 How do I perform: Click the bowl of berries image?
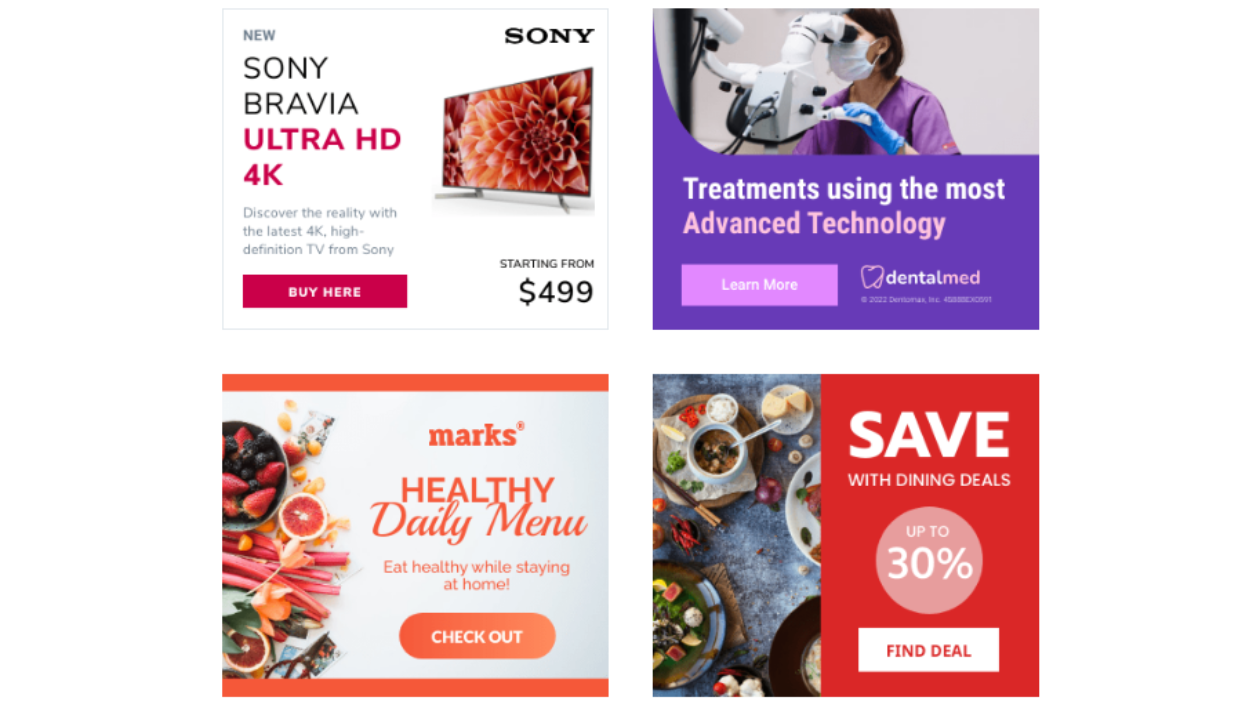[252, 474]
